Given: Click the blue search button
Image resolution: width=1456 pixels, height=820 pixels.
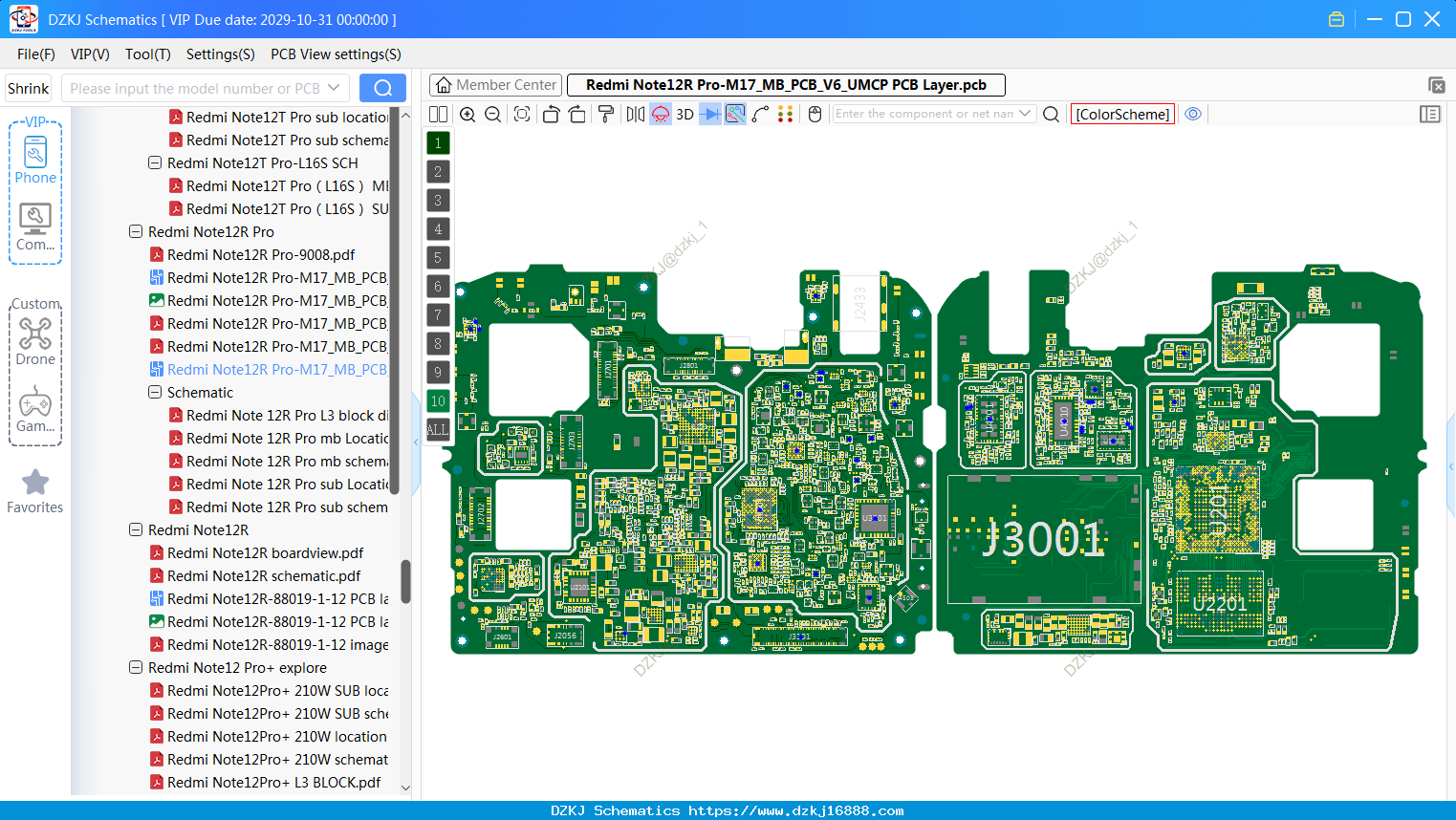Looking at the screenshot, I should point(382,88).
